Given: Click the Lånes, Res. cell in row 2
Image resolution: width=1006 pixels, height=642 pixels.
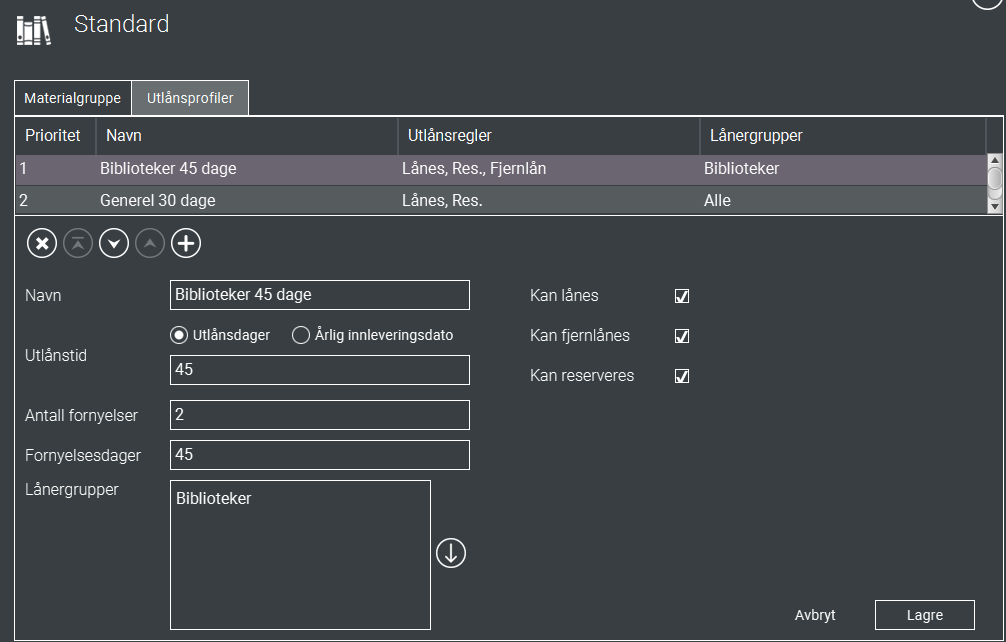Looking at the screenshot, I should tap(442, 201).
